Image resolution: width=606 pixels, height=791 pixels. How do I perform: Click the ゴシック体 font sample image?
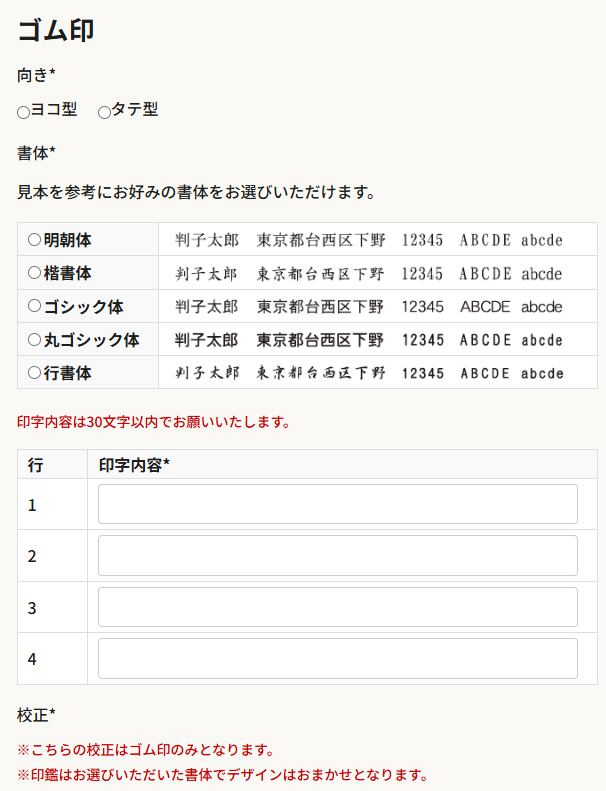(368, 307)
